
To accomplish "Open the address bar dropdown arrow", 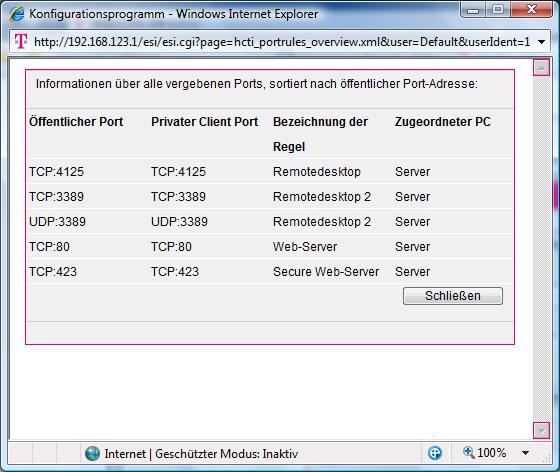I will click(x=541, y=42).
